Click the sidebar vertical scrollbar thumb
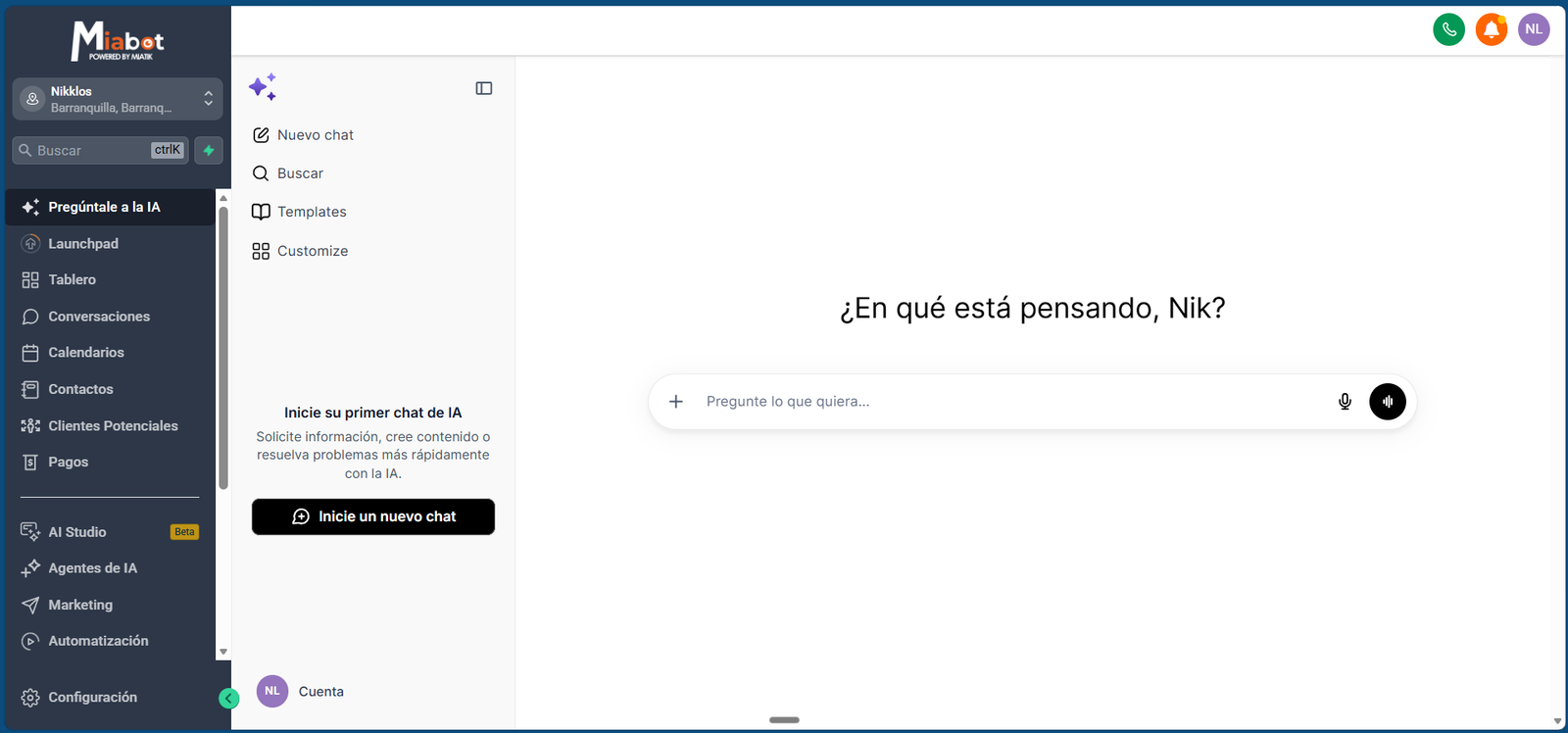Screen dimensions: 1568x733 223,348
